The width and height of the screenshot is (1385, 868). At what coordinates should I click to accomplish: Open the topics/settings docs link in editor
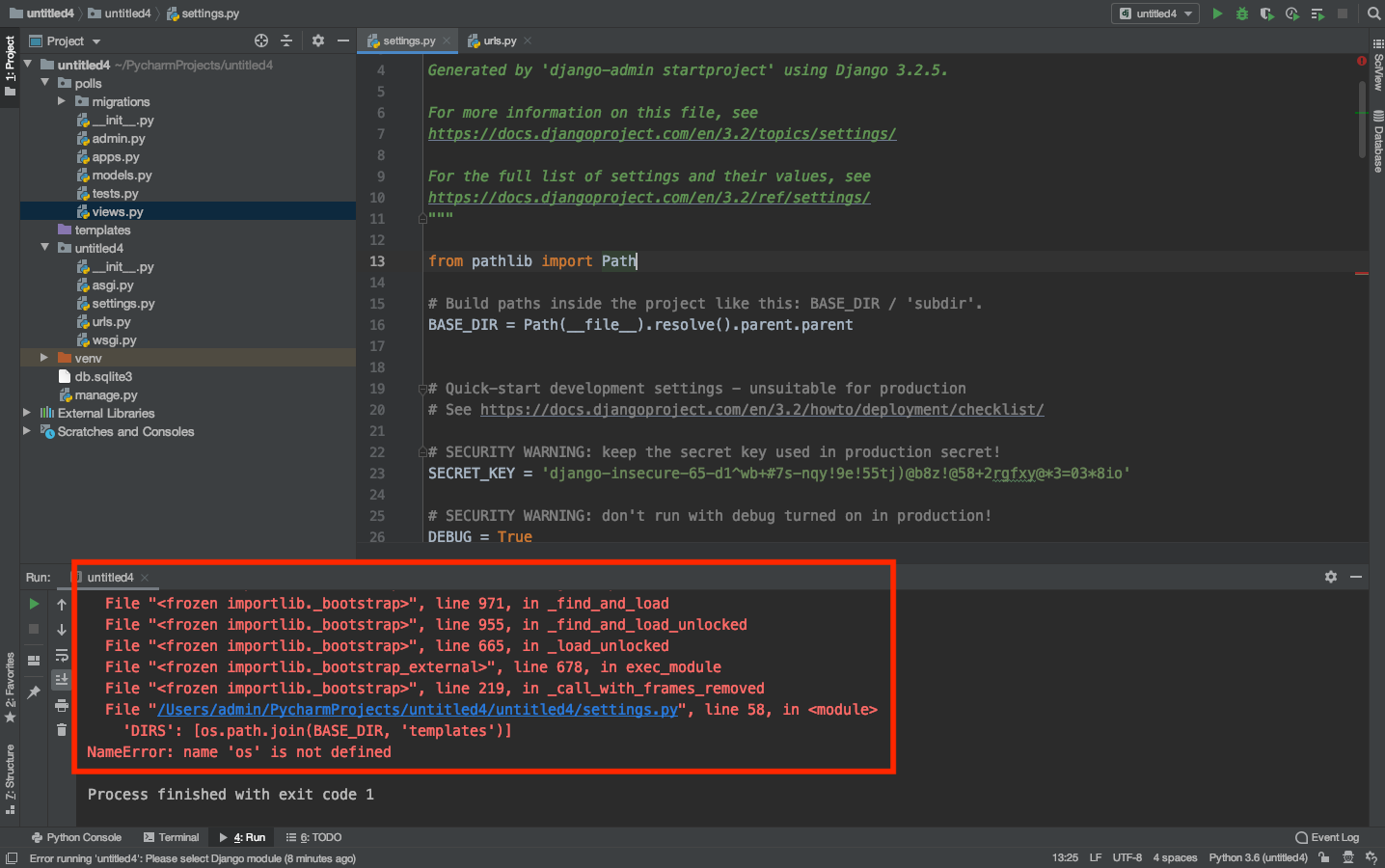click(x=663, y=134)
